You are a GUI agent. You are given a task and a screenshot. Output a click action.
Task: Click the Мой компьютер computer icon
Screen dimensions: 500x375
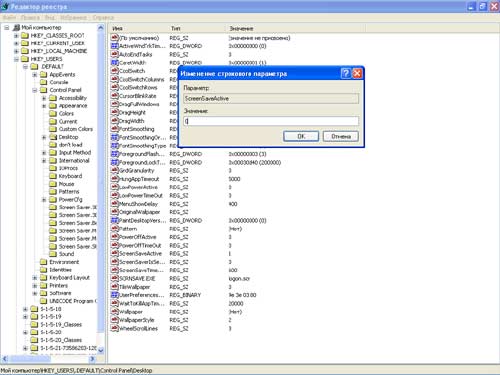point(16,27)
